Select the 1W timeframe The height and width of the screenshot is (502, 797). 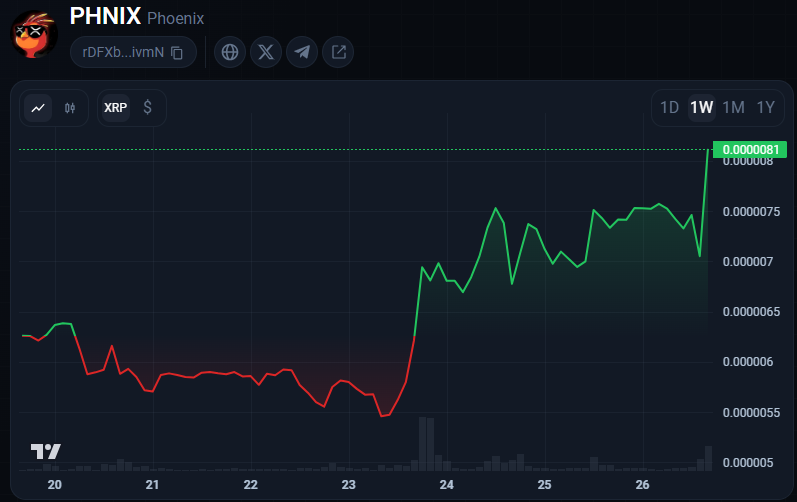(701, 107)
